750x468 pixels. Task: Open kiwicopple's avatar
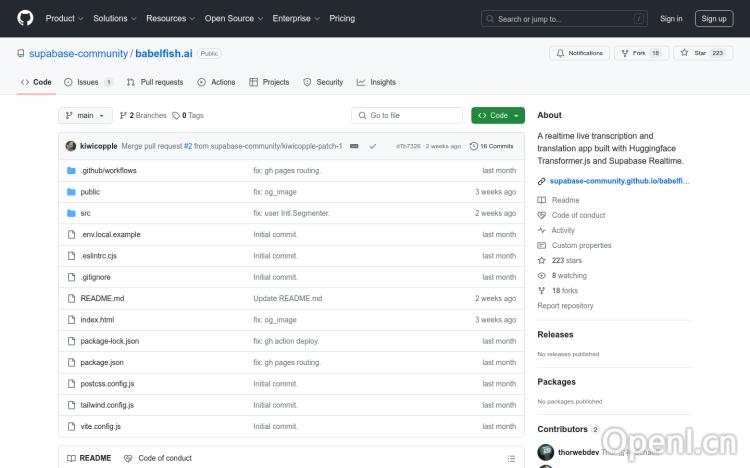(x=71, y=146)
